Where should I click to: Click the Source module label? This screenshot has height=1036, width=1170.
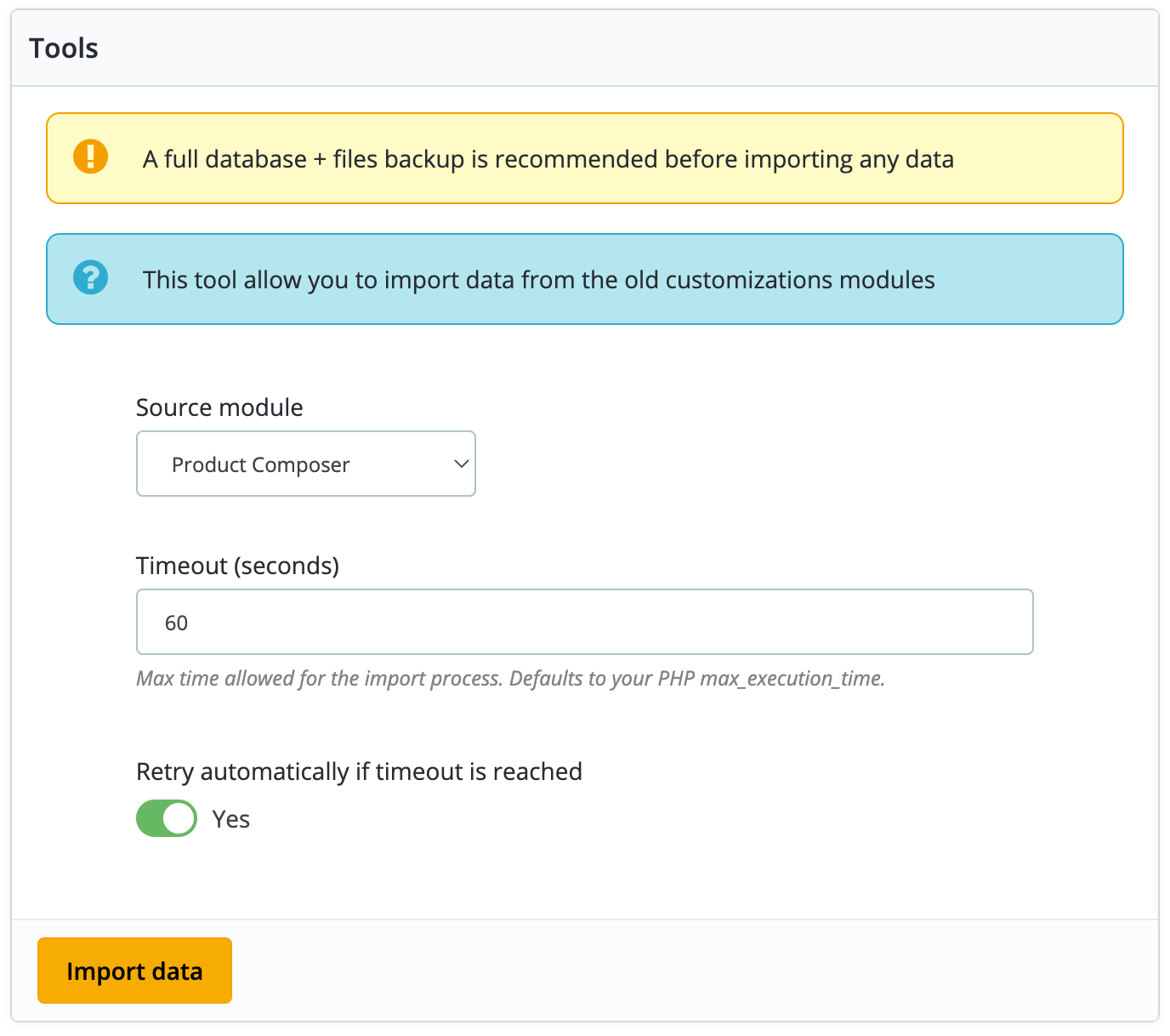click(x=219, y=407)
